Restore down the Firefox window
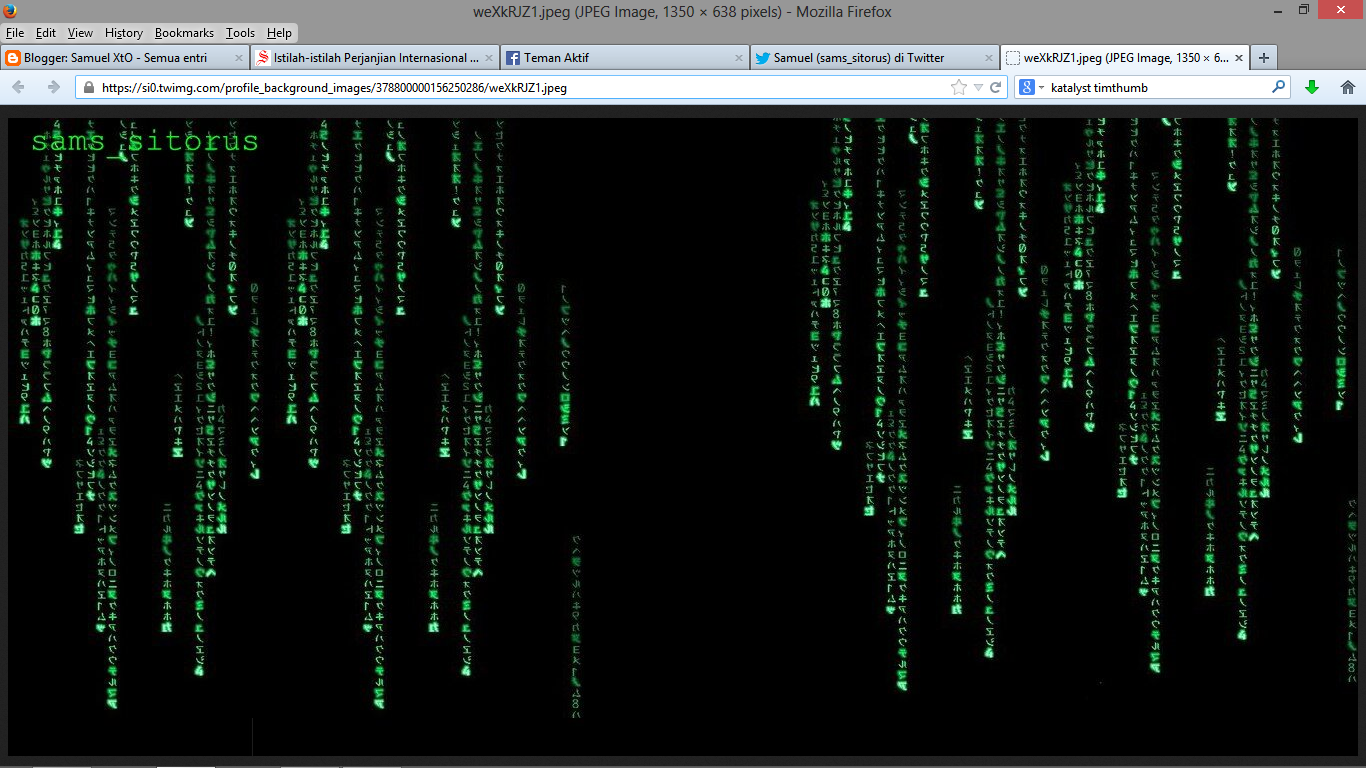This screenshot has height=768, width=1366. coord(1304,9)
